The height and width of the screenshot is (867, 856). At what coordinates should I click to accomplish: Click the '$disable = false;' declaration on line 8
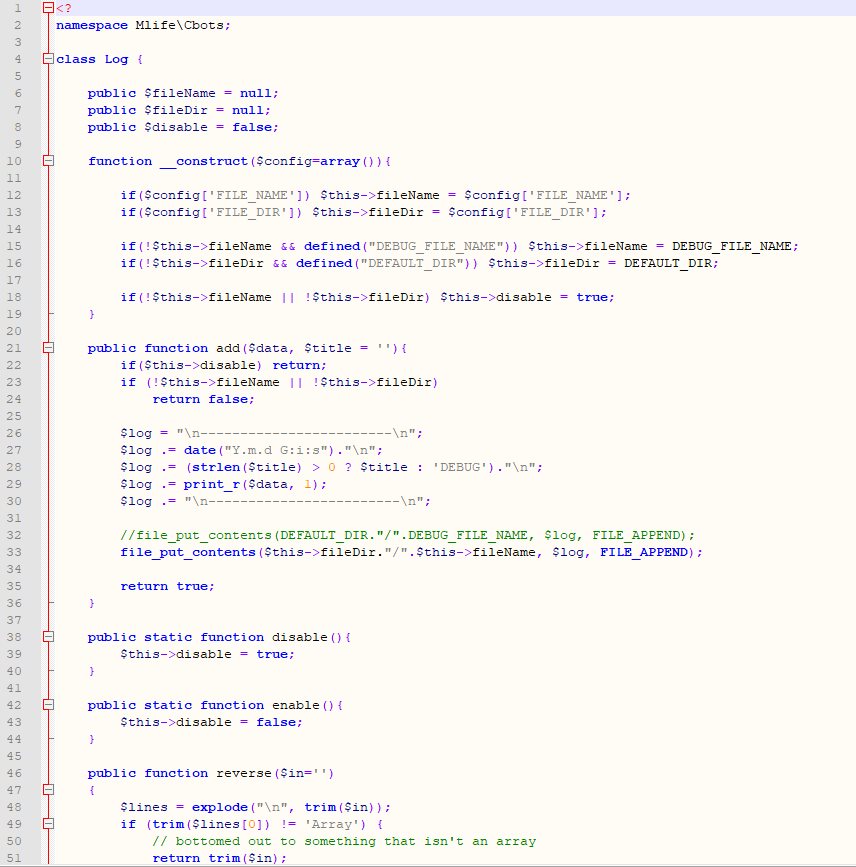click(211, 127)
